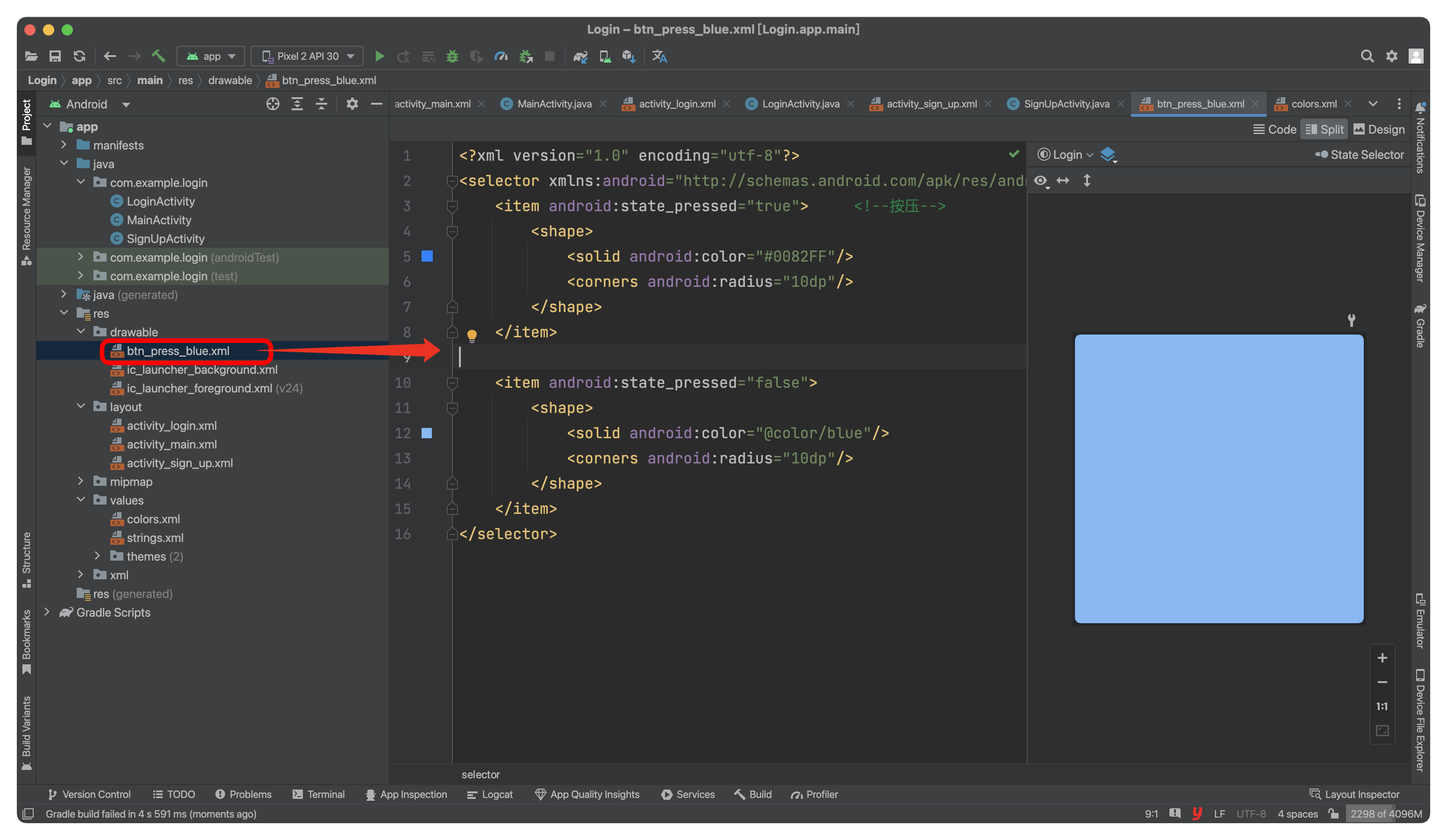Open the Pixel 2 API 30 device dropdown
Image resolution: width=1447 pixels, height=840 pixels.
click(307, 56)
